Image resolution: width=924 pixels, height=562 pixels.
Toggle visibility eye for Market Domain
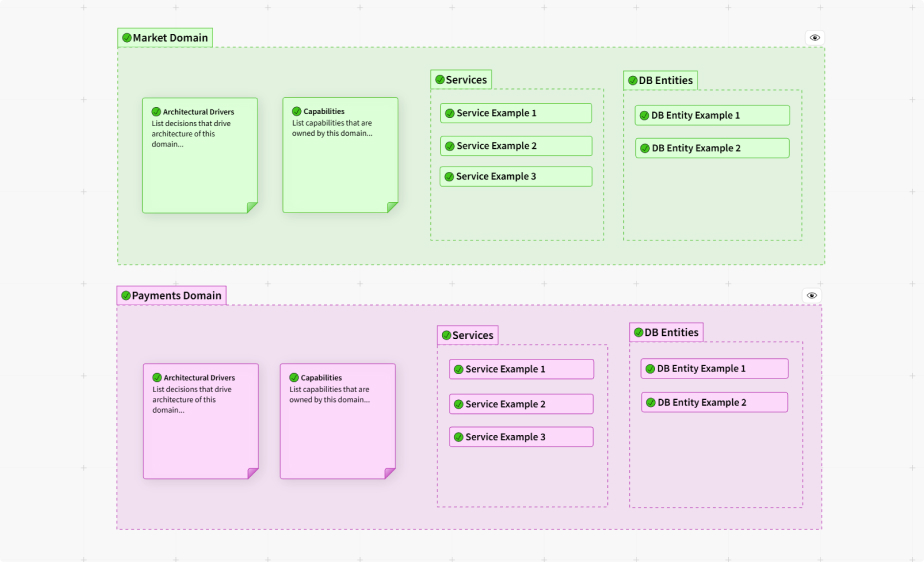click(815, 38)
